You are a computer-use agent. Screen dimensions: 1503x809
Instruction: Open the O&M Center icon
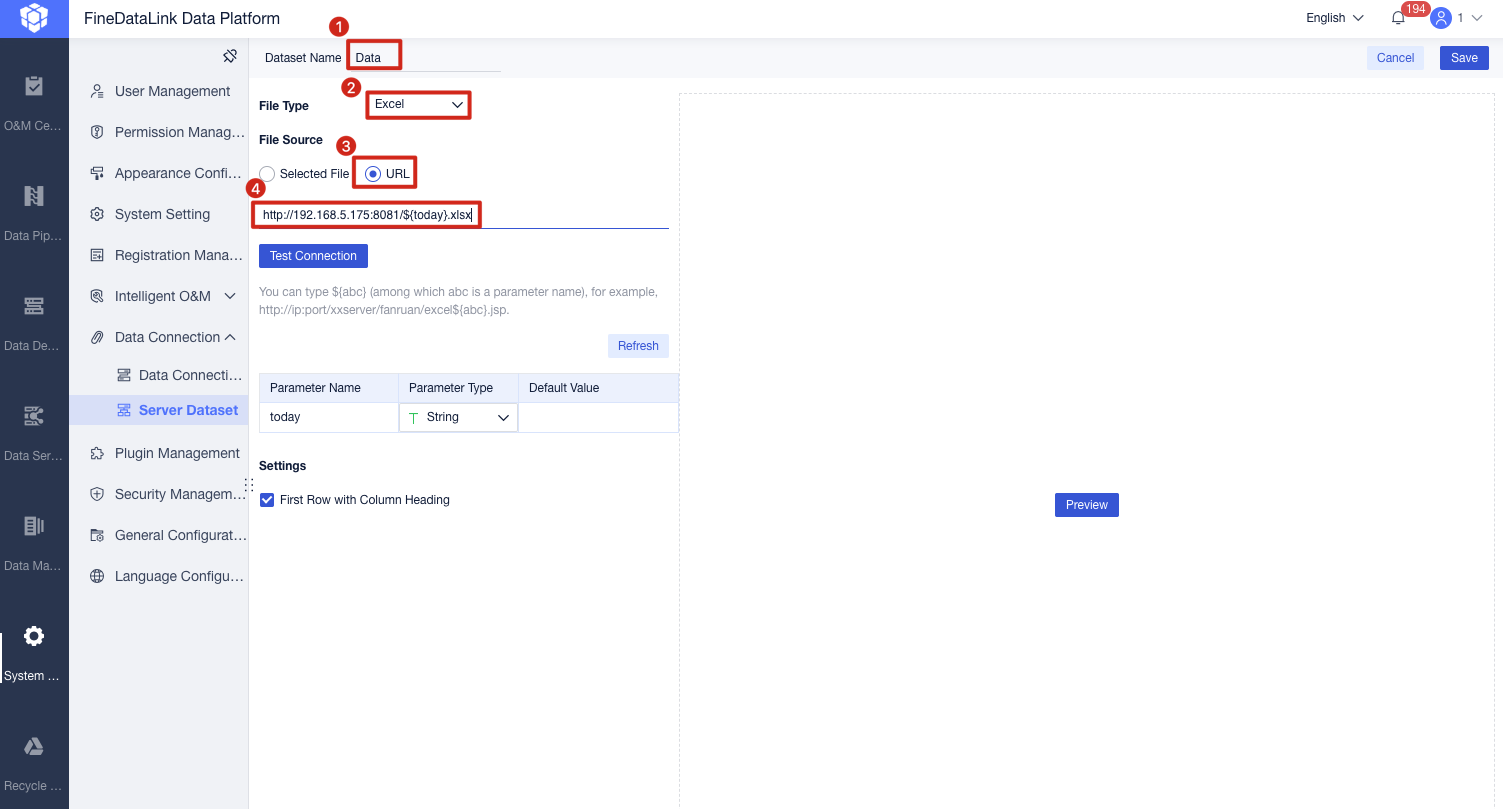click(34, 86)
